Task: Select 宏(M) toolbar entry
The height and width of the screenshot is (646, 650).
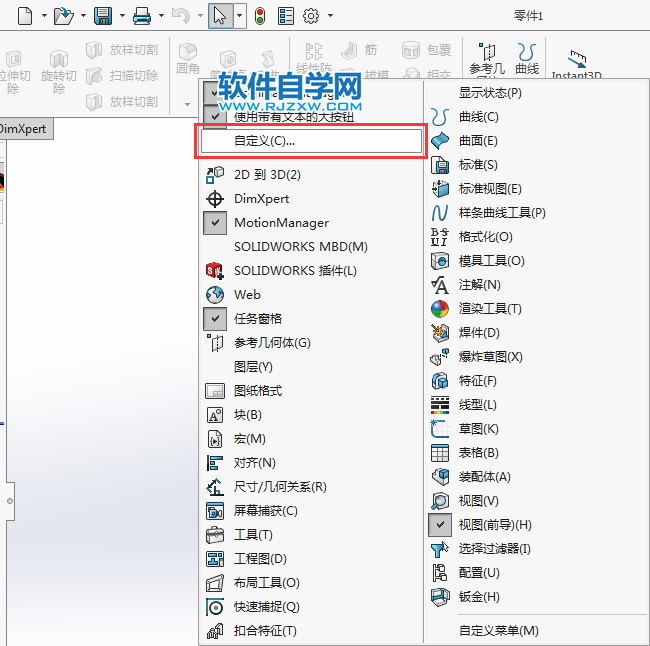Action: (250, 439)
